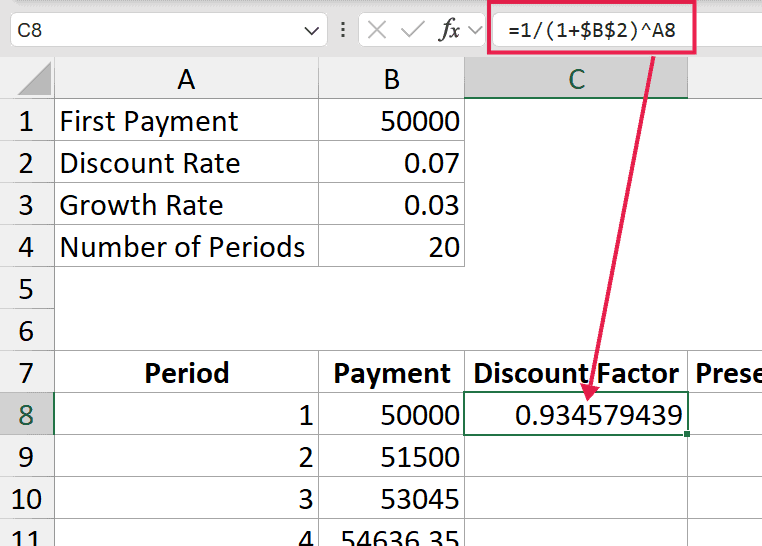This screenshot has height=546, width=762.
Task: Select row 6 header
Action: pyautogui.click(x=27, y=330)
